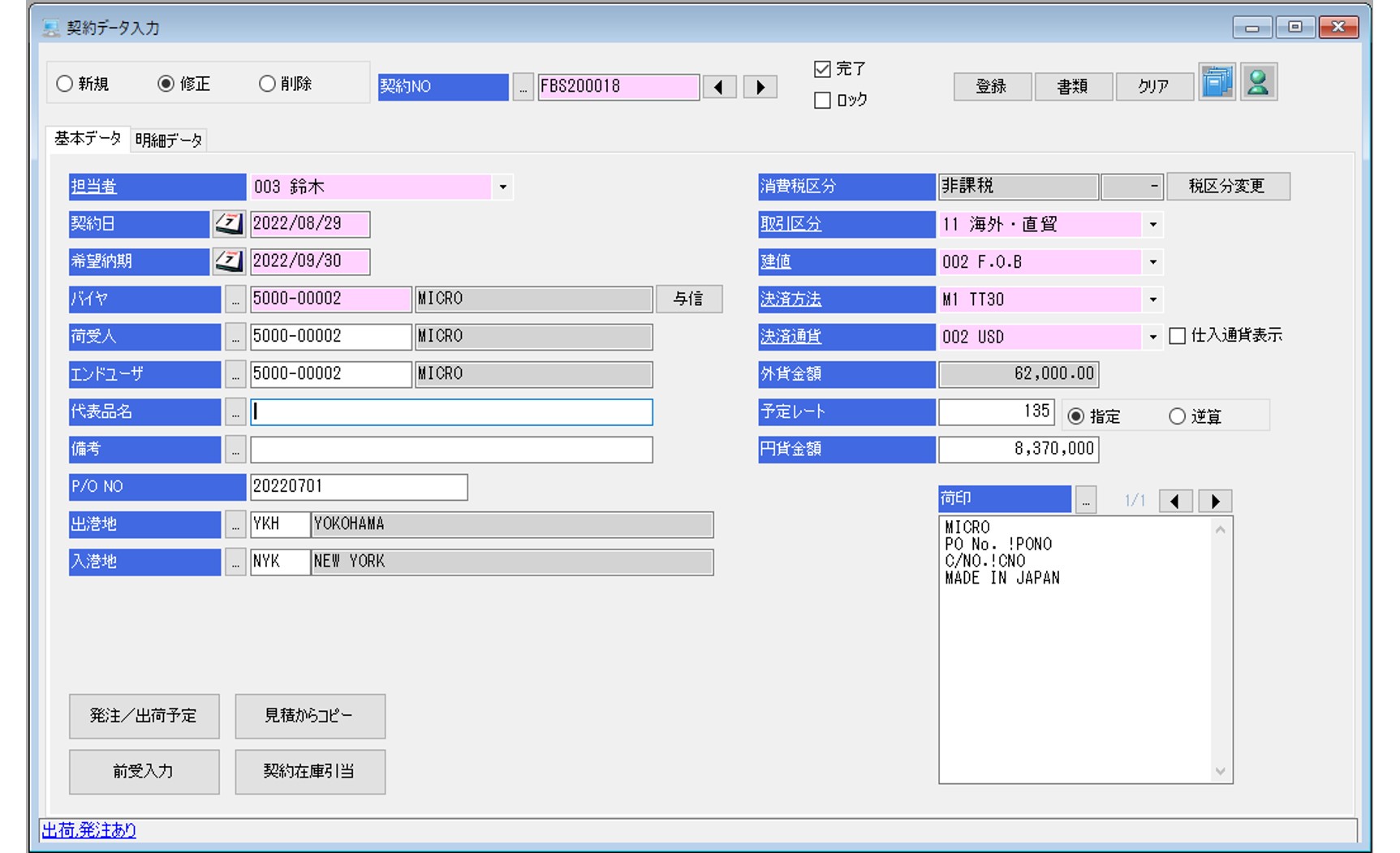
Task: Click 契約在庫引当 button
Action: [309, 771]
